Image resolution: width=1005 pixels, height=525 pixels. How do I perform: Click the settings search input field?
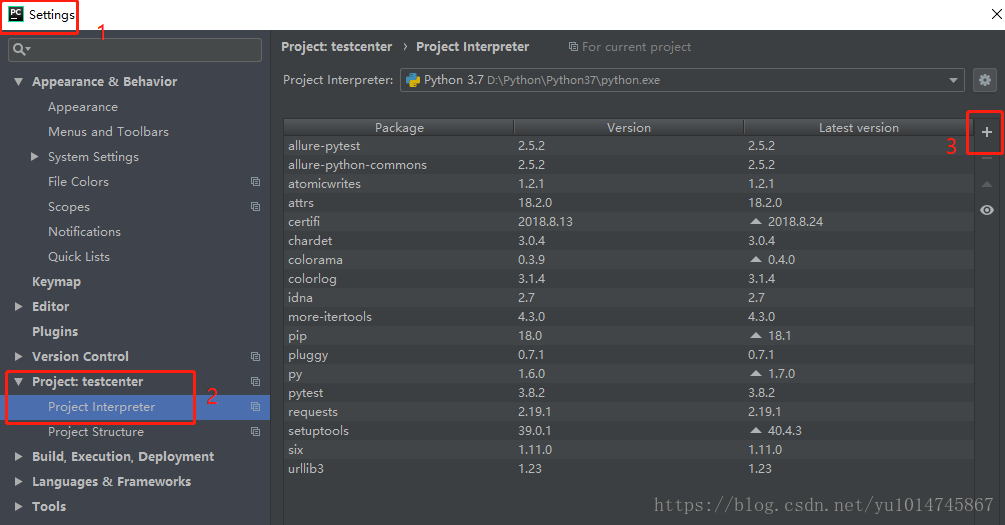point(135,49)
